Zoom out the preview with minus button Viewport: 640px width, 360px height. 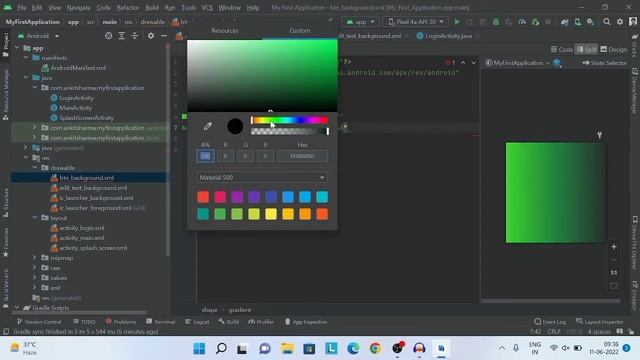pos(614,260)
